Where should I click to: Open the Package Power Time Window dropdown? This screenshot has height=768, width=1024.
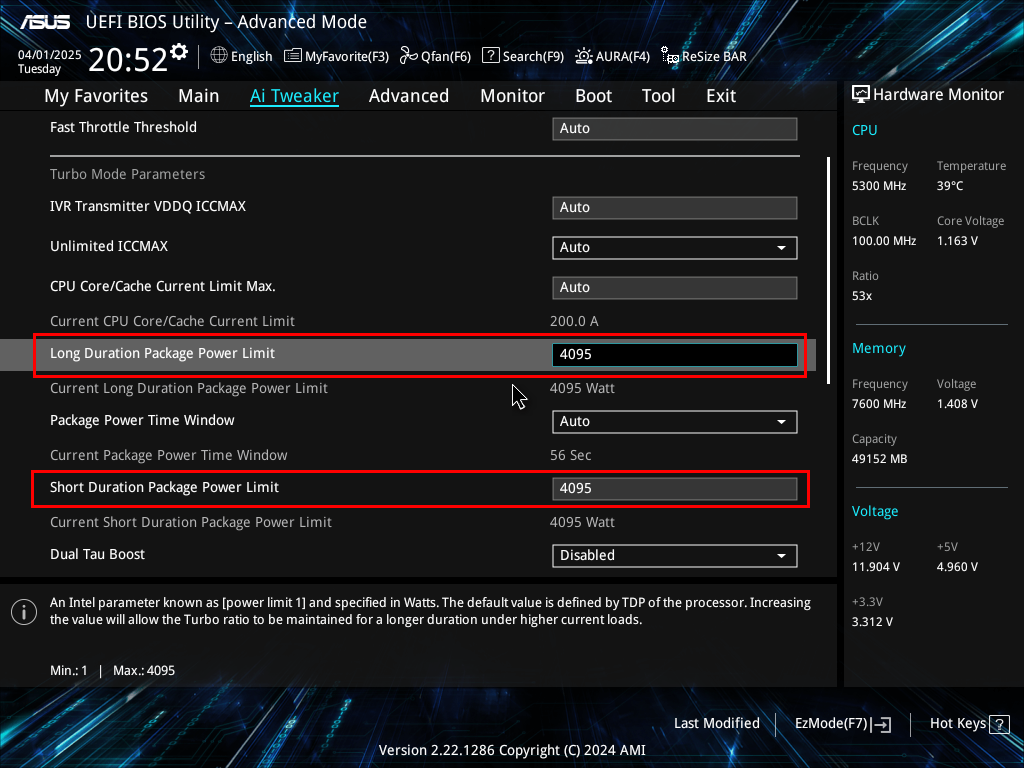(675, 422)
